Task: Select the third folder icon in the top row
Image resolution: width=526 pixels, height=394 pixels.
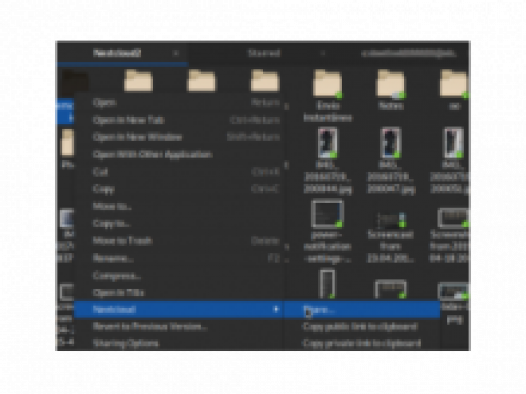Action: pyautogui.click(x=265, y=81)
